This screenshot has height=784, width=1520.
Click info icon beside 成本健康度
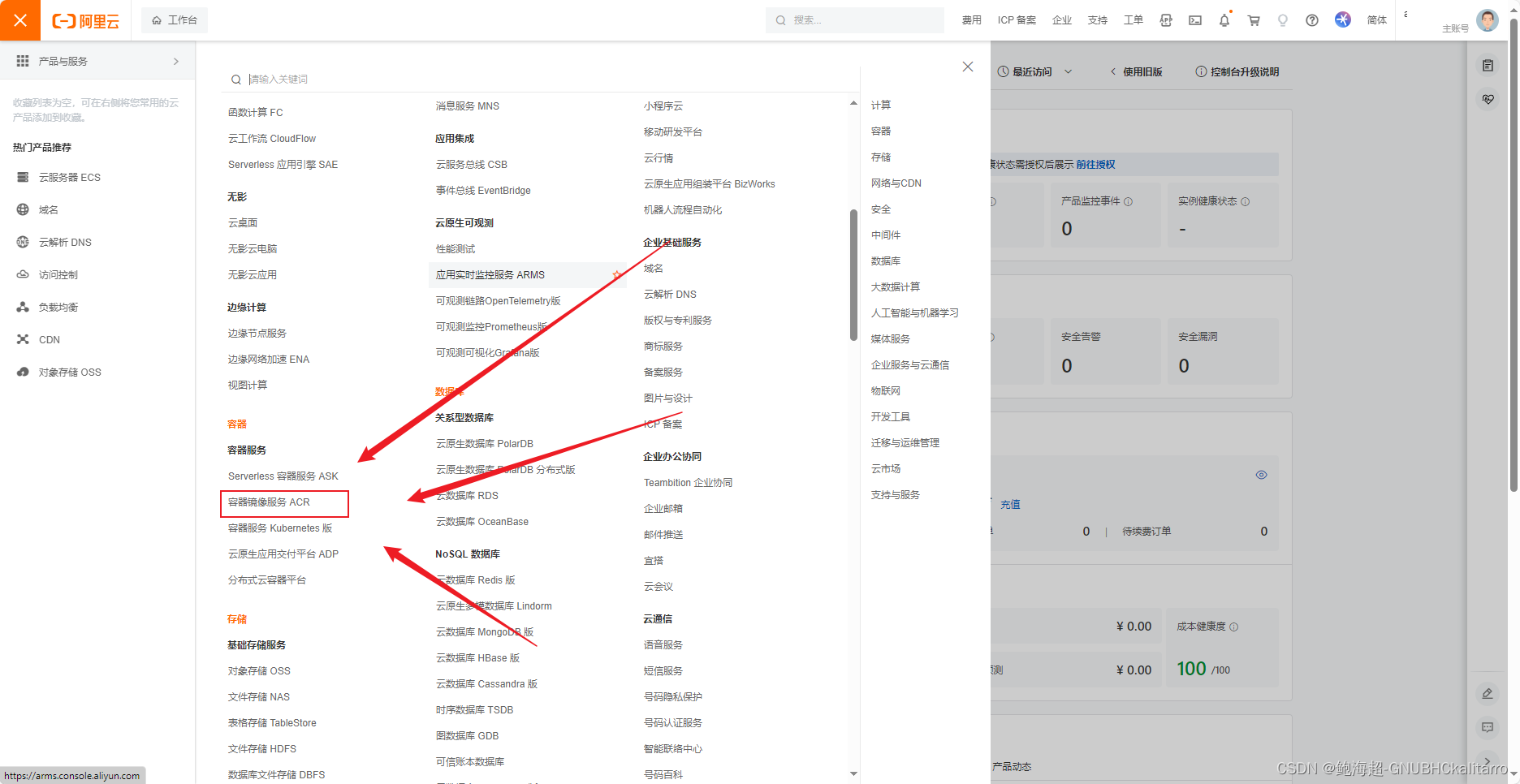(x=1234, y=627)
